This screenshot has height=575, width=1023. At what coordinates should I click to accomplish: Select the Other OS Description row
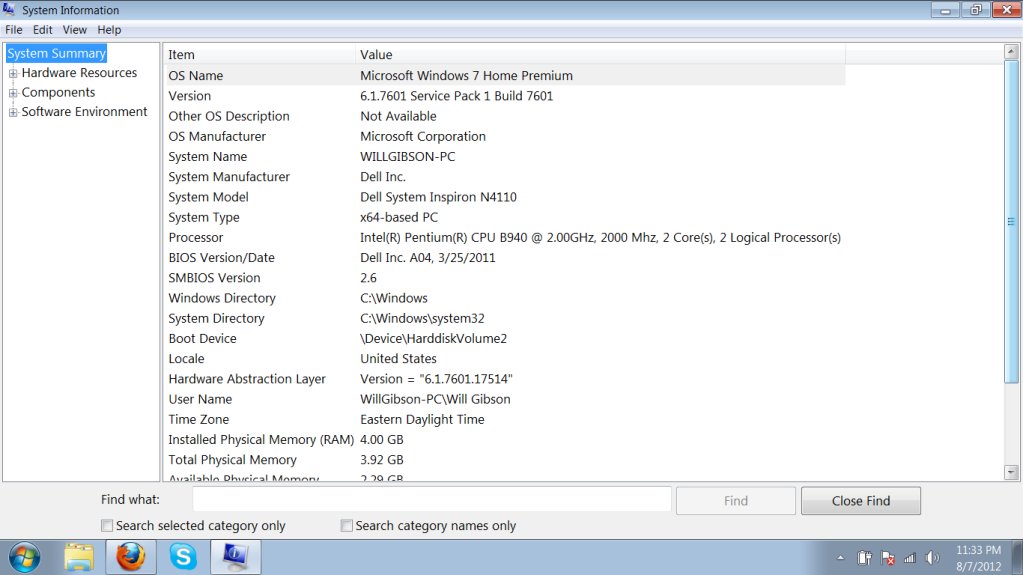(506, 116)
